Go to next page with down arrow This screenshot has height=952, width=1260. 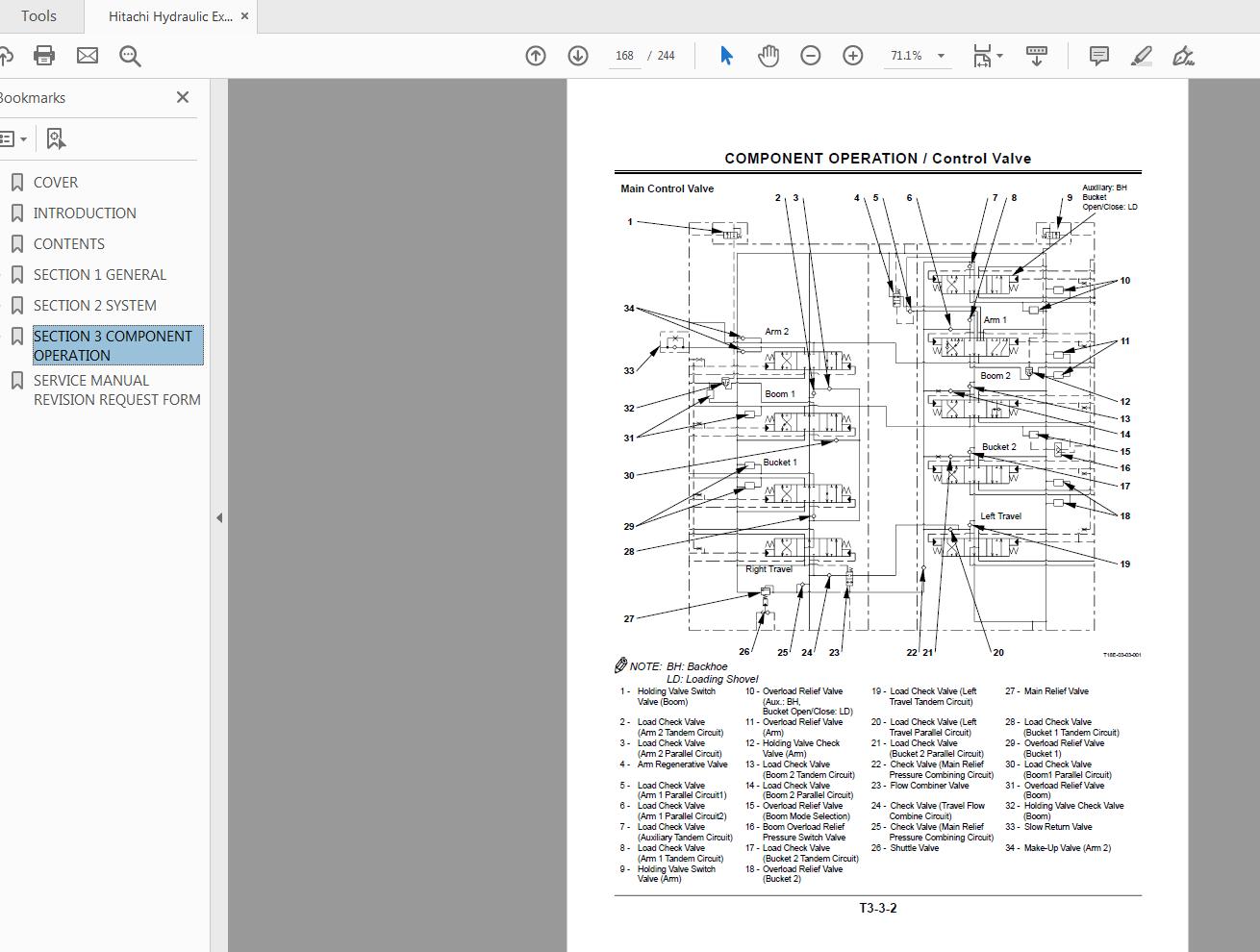point(578,55)
